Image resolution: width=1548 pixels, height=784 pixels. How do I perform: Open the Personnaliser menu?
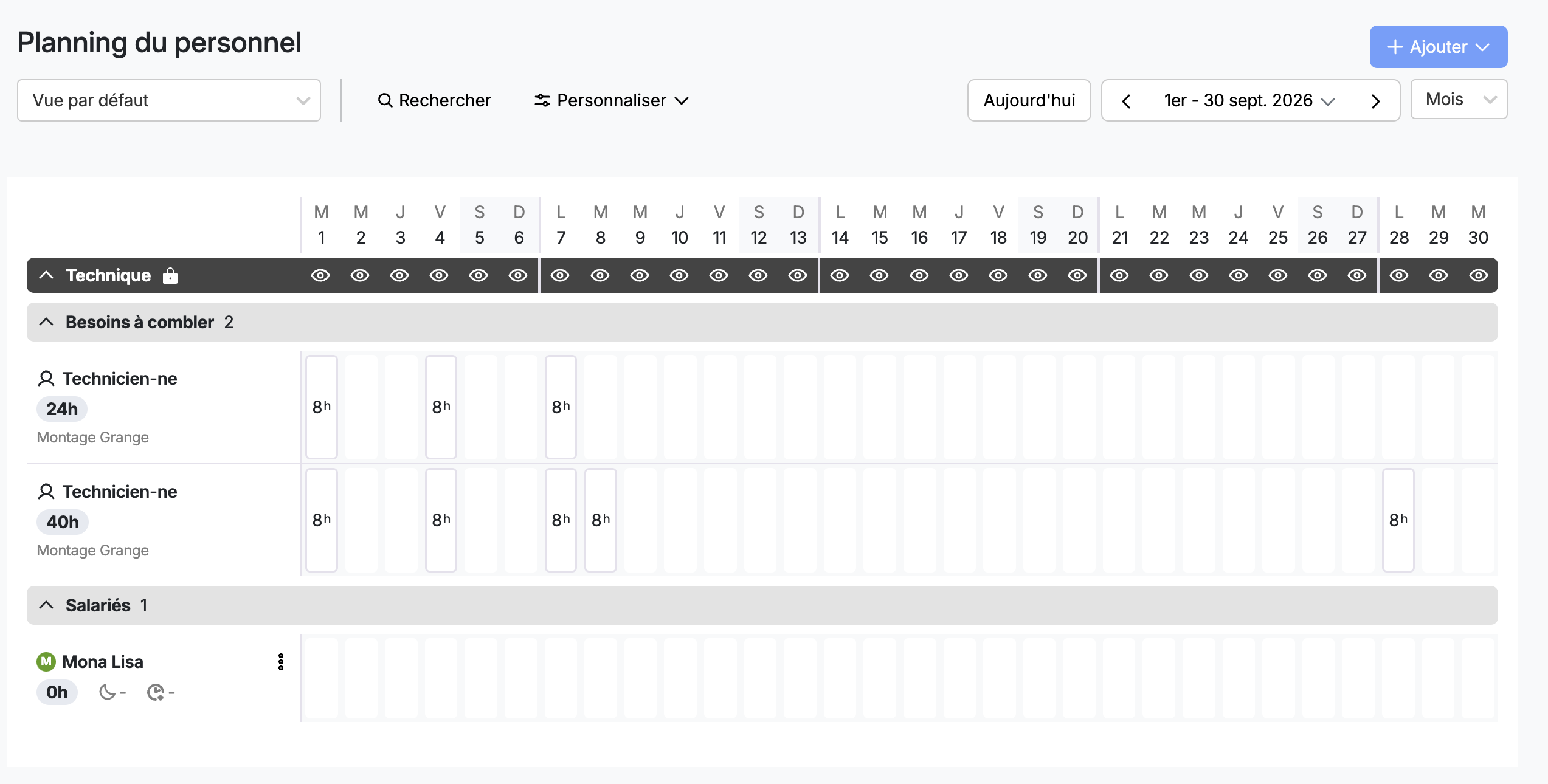click(611, 100)
